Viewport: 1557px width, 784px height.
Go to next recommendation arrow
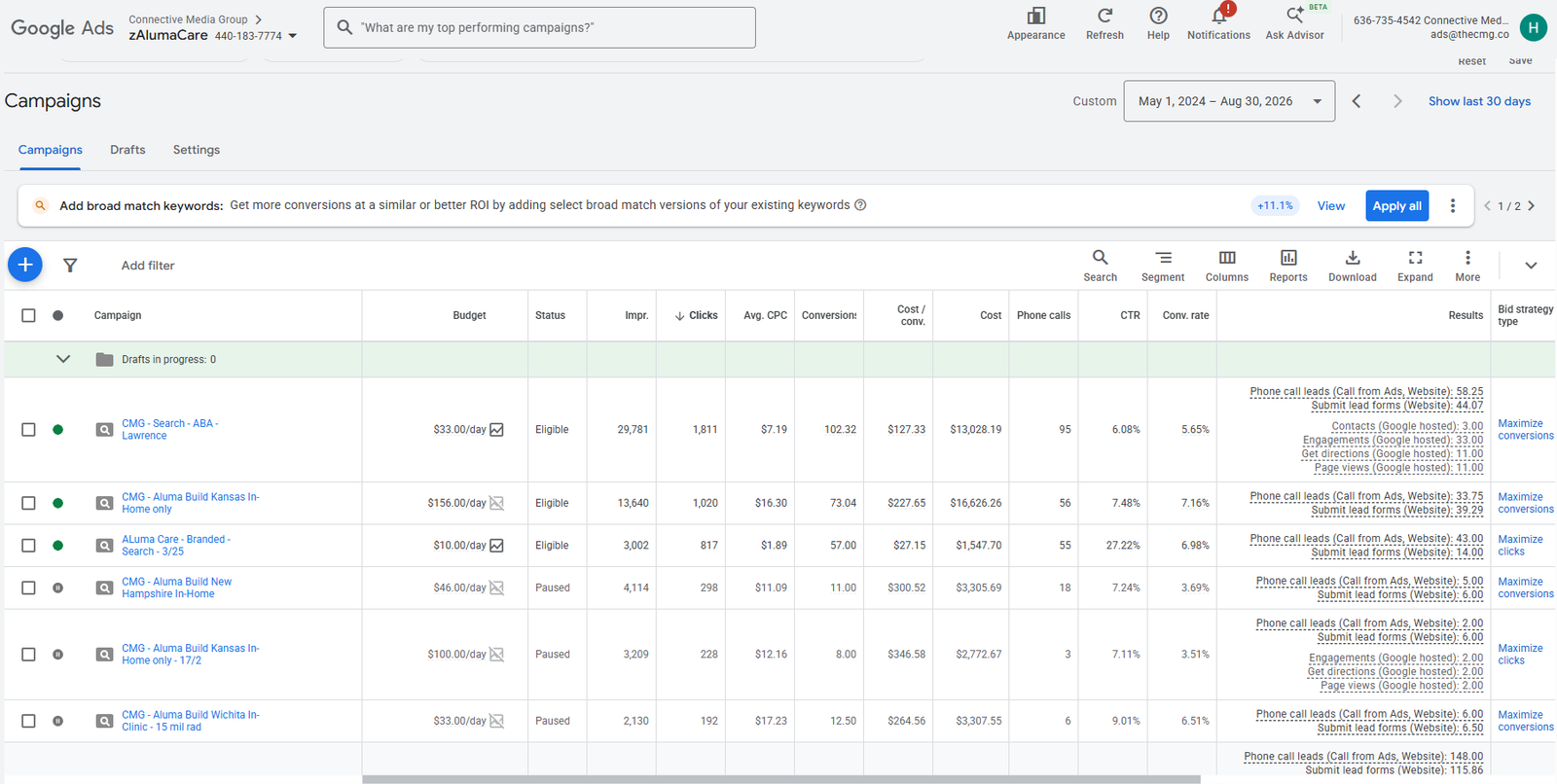(x=1532, y=205)
